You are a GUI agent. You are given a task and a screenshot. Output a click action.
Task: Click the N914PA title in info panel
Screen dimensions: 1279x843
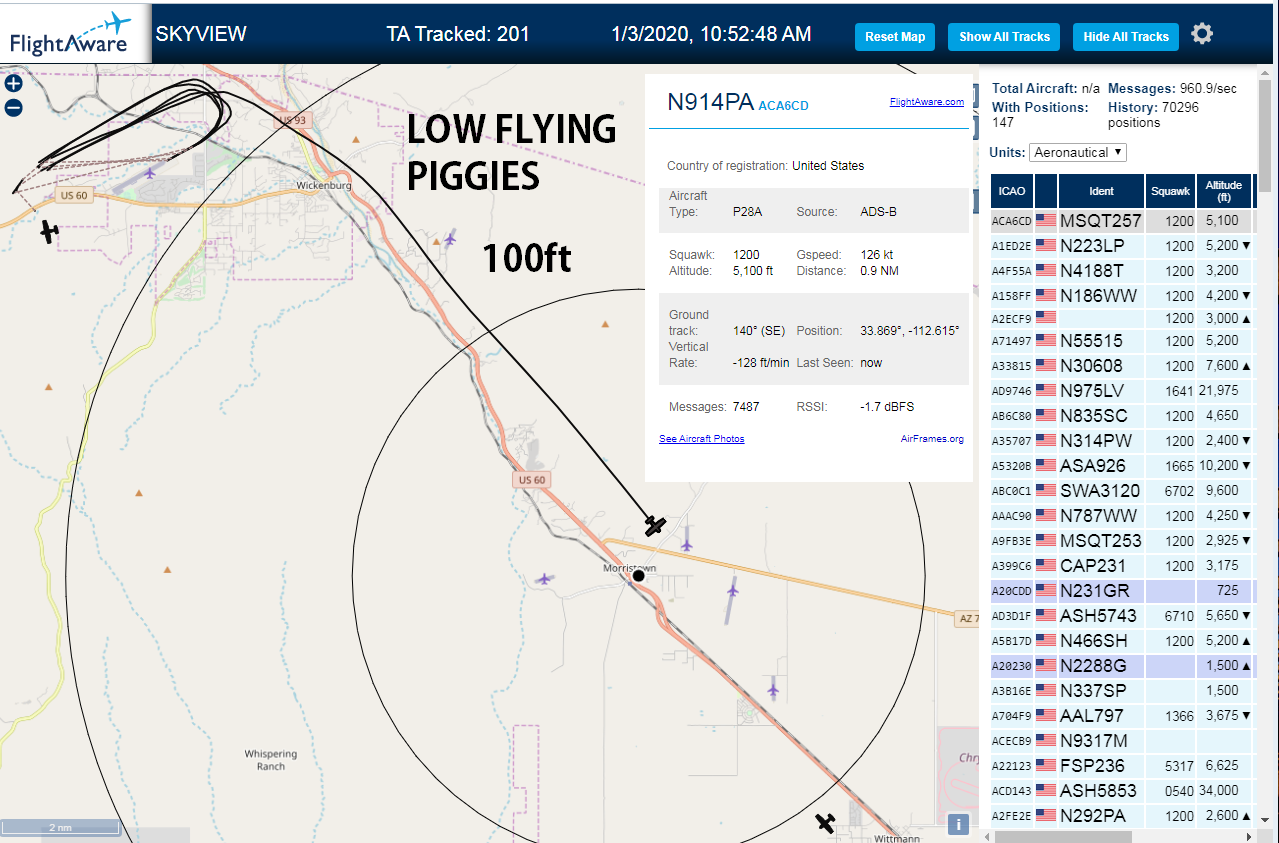[710, 101]
